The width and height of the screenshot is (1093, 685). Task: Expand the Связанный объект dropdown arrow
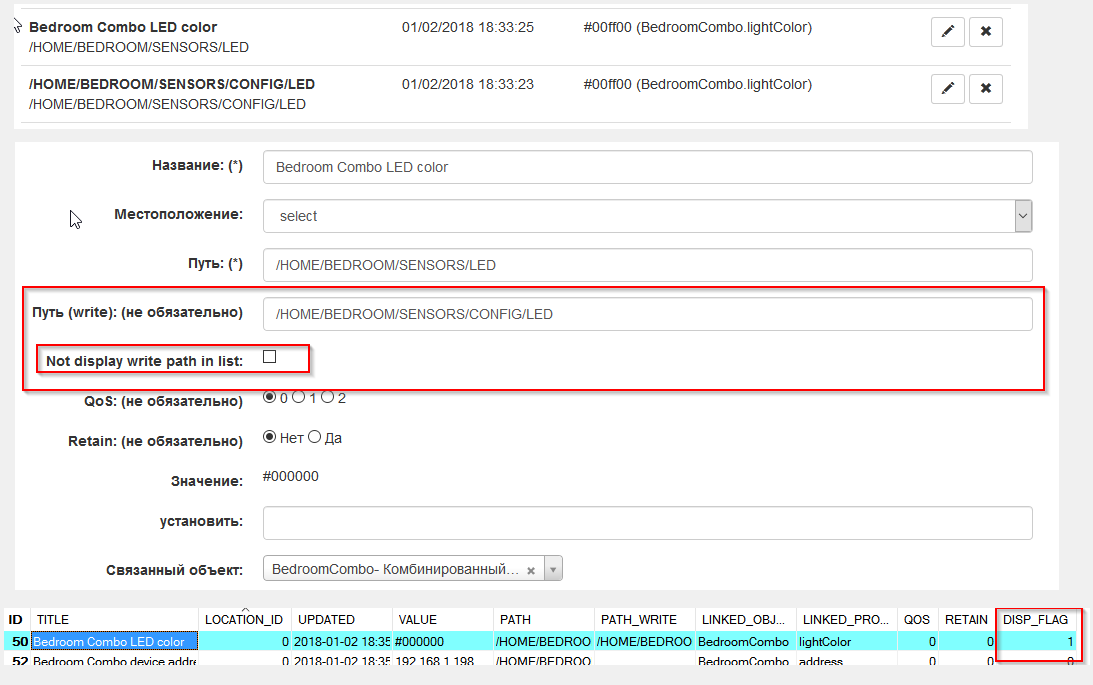point(553,570)
